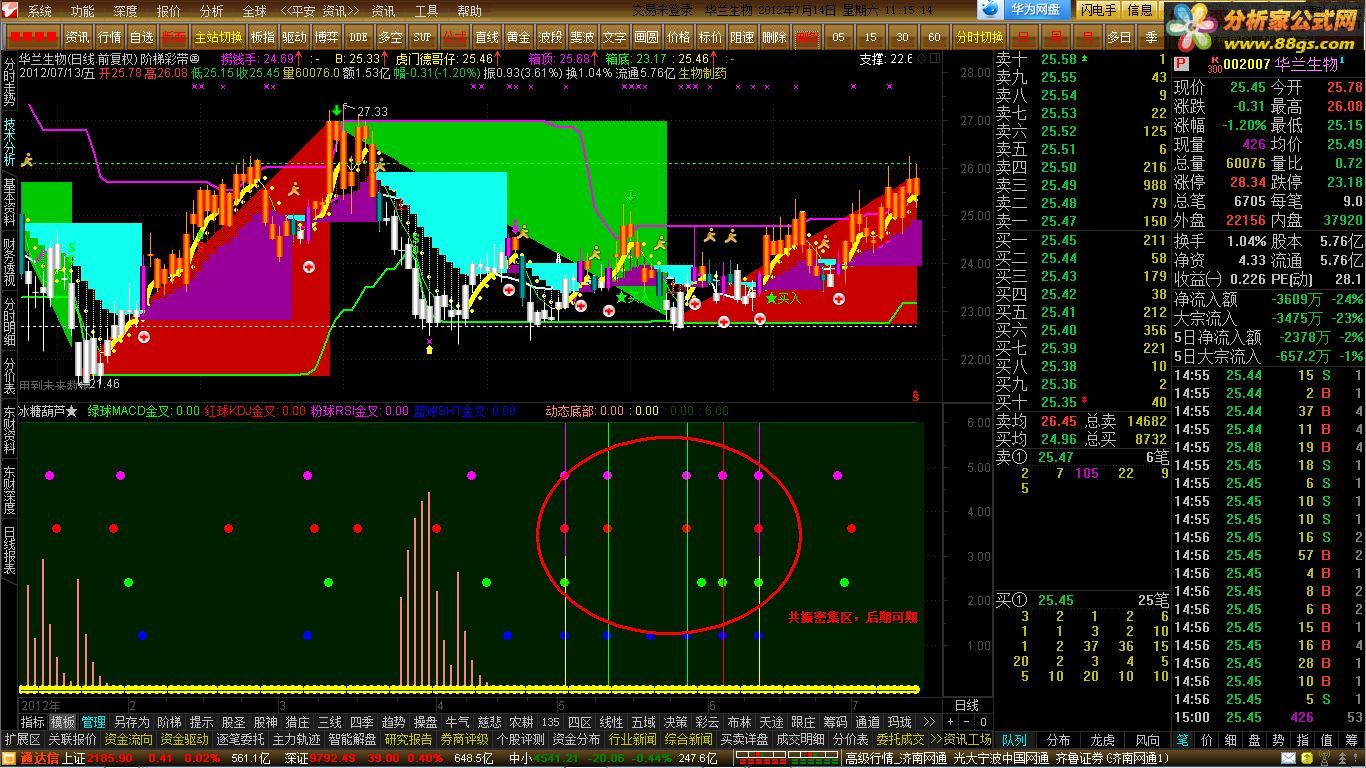Click the 资讯 toolbar button
Image resolution: width=1366 pixels, height=768 pixels.
(x=77, y=37)
